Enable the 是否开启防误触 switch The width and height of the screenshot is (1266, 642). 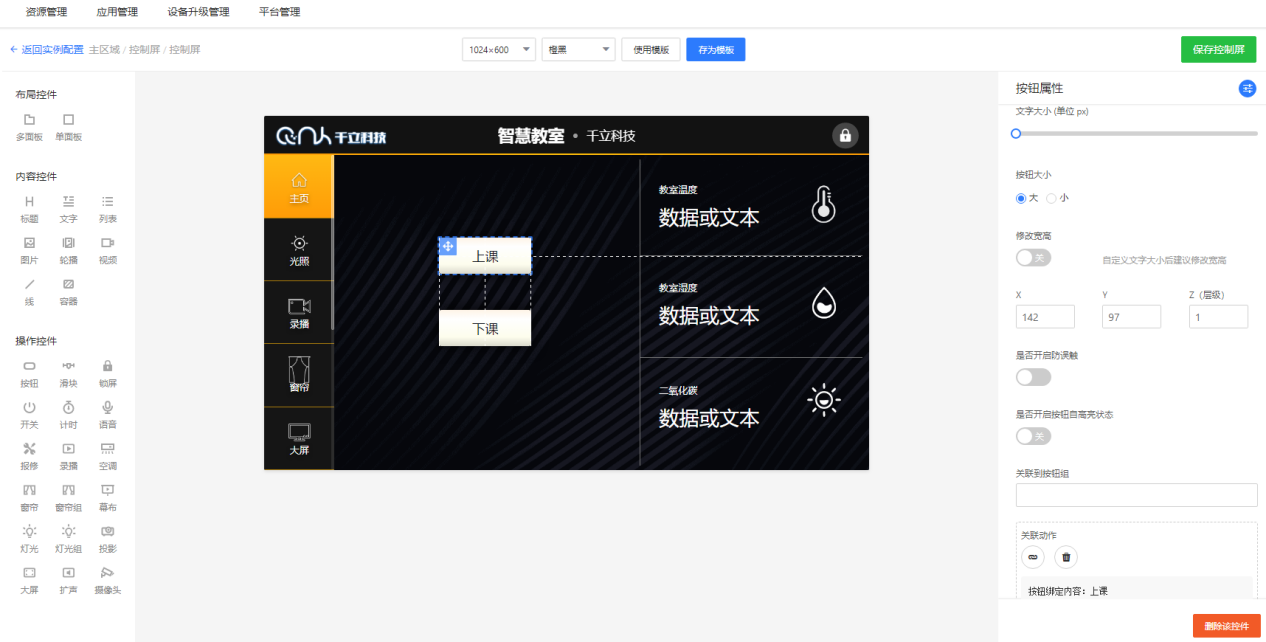[x=1033, y=377]
